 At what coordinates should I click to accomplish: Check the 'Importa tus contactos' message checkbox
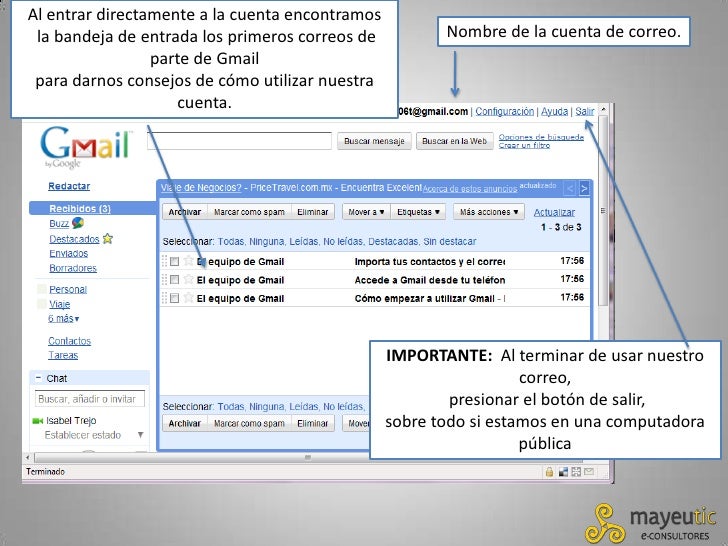tap(175, 261)
